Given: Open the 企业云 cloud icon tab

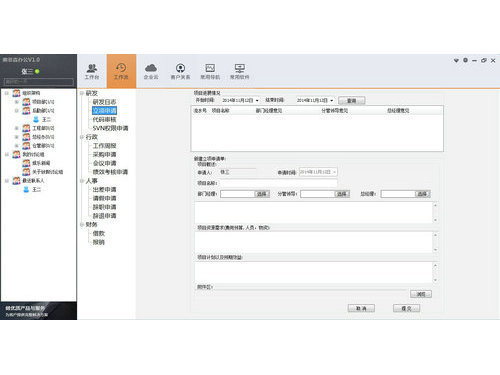Looking at the screenshot, I should (151, 71).
